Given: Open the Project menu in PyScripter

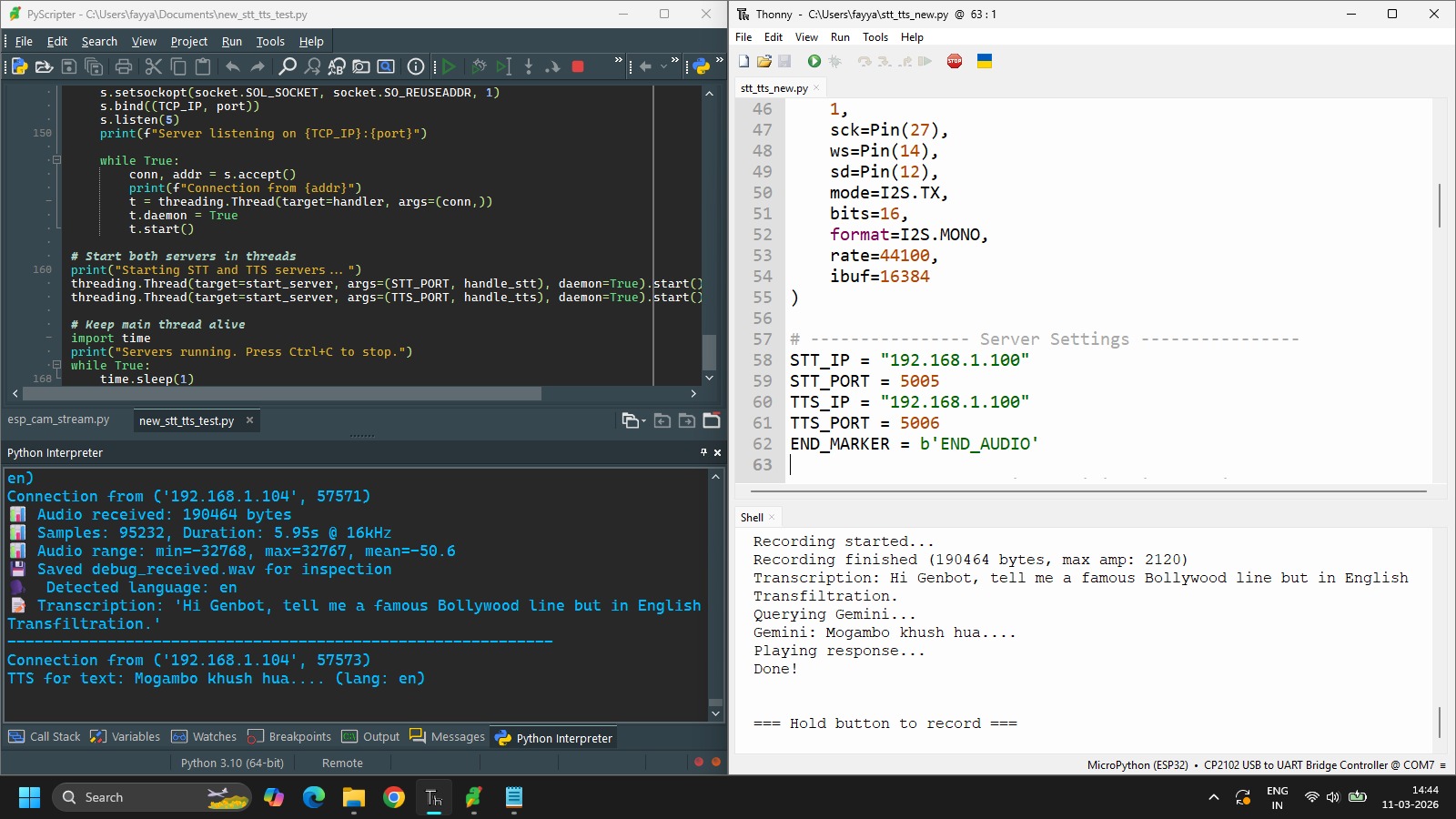Looking at the screenshot, I should tap(188, 41).
